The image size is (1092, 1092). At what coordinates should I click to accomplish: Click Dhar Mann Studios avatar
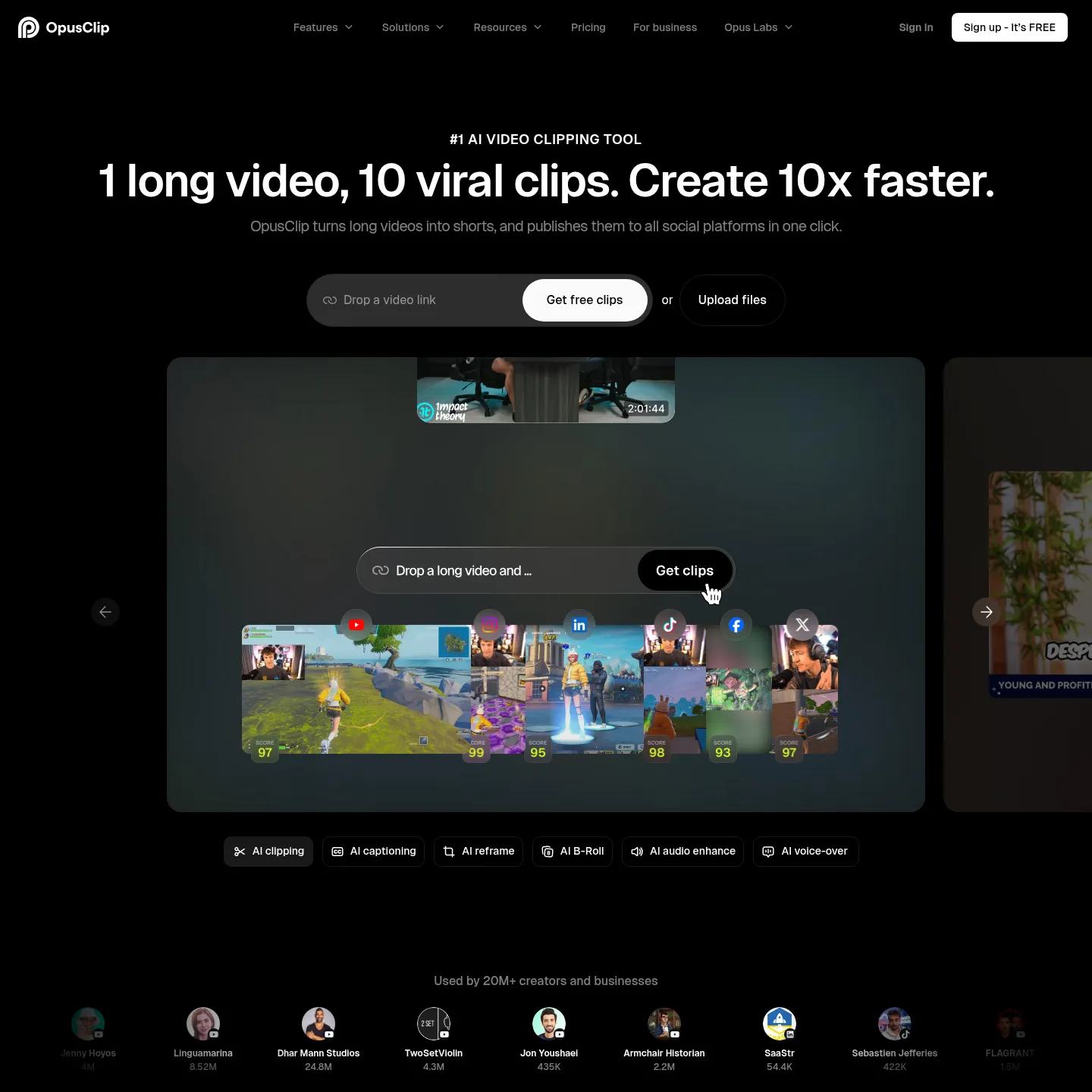click(318, 1024)
